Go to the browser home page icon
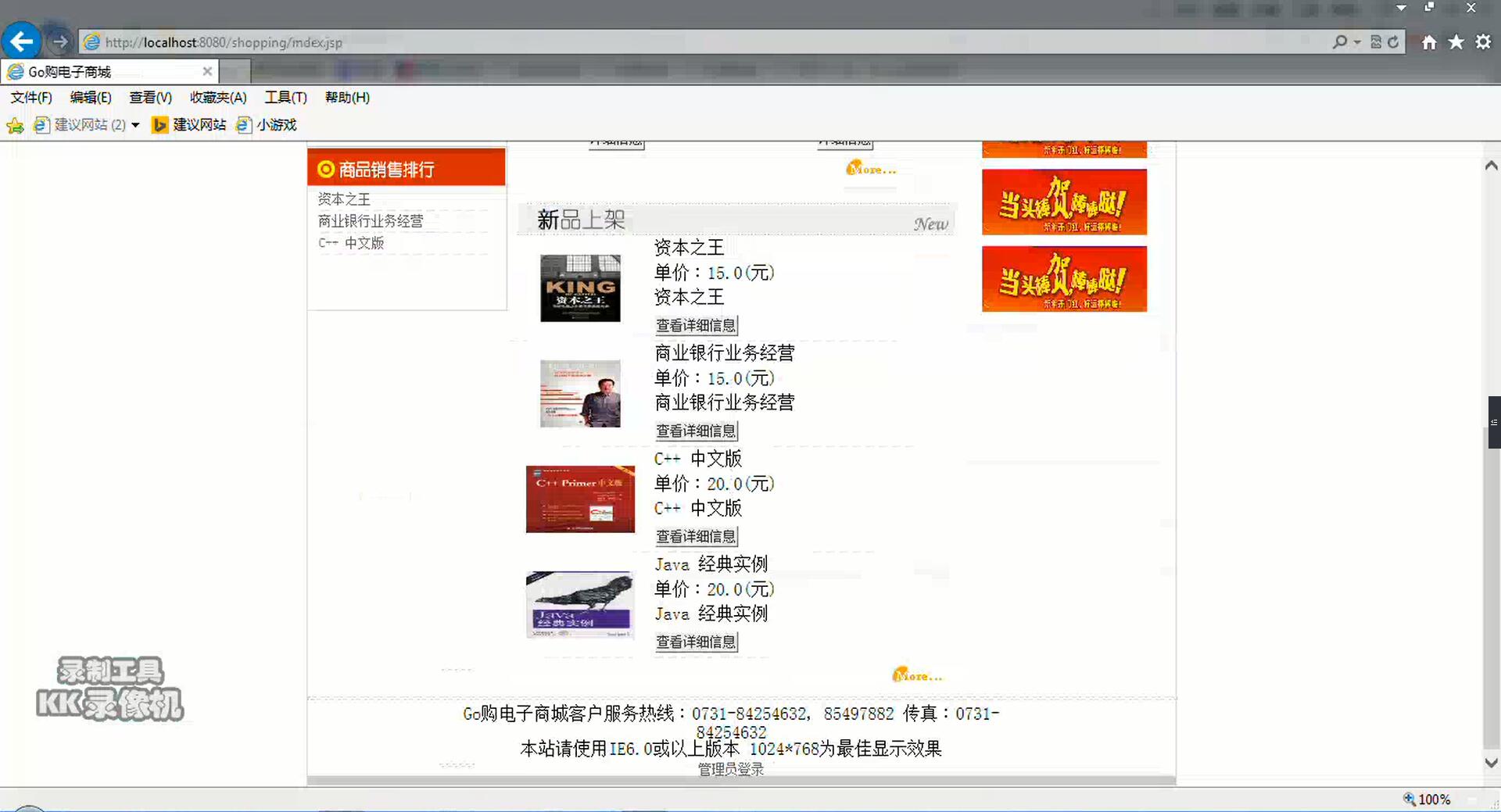1501x812 pixels. click(1429, 42)
